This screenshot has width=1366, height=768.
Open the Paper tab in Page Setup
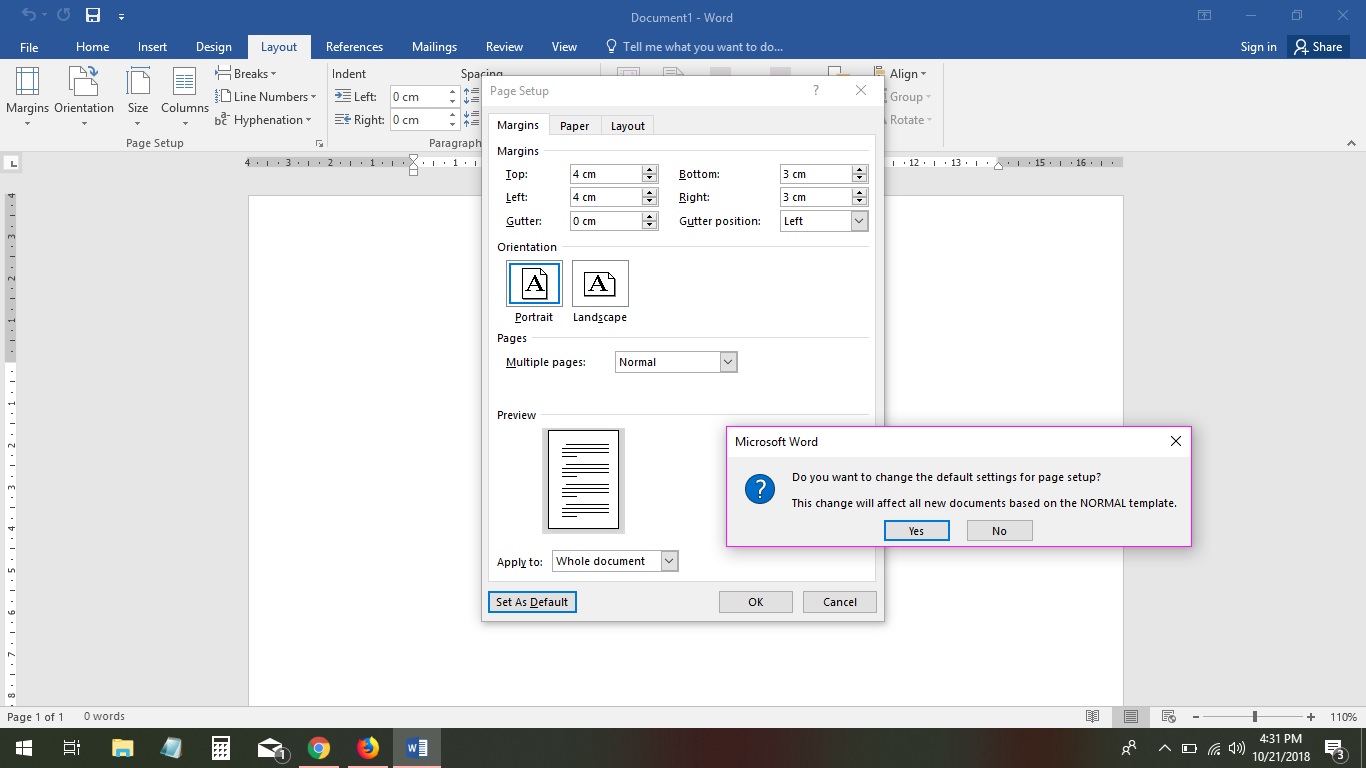(574, 126)
